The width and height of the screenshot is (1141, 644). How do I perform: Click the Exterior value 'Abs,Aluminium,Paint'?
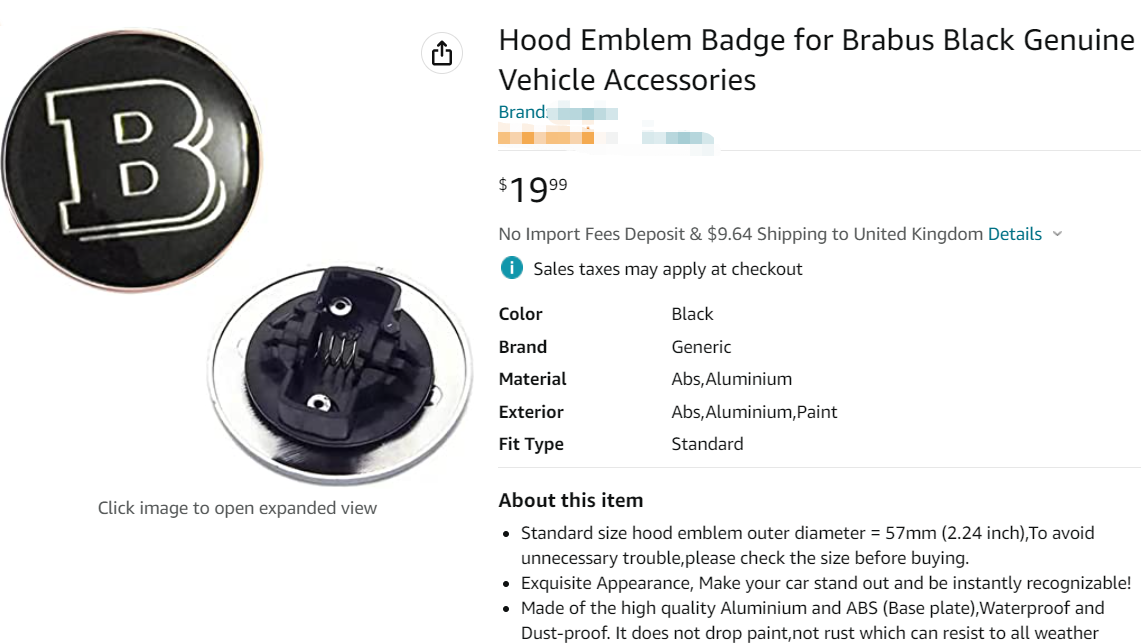[x=754, y=412]
